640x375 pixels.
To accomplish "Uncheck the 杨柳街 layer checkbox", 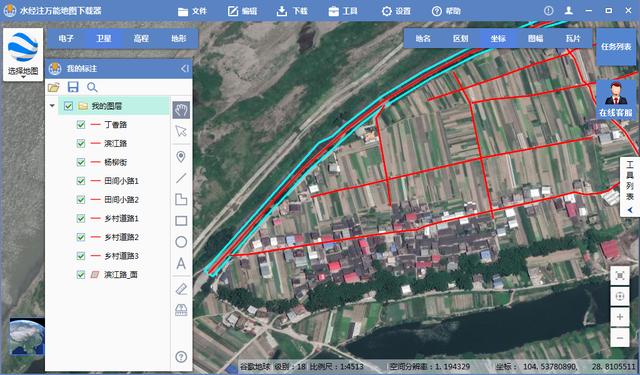I will click(x=81, y=162).
